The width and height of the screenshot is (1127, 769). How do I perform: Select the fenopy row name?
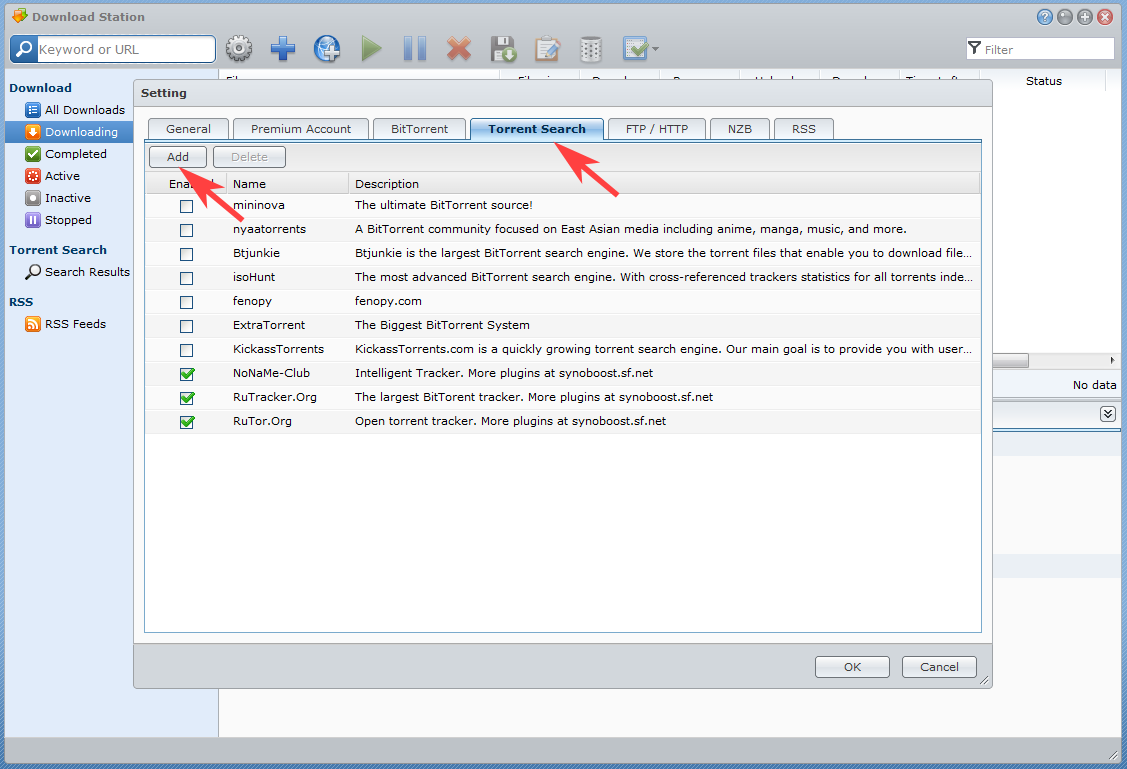coord(252,301)
